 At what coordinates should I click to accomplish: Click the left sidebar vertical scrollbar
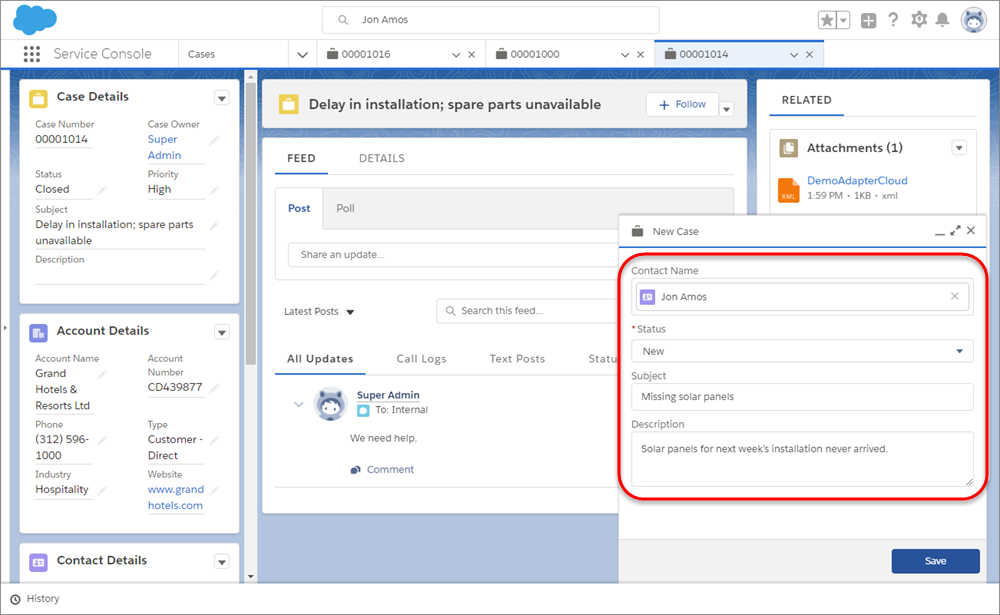tap(251, 223)
